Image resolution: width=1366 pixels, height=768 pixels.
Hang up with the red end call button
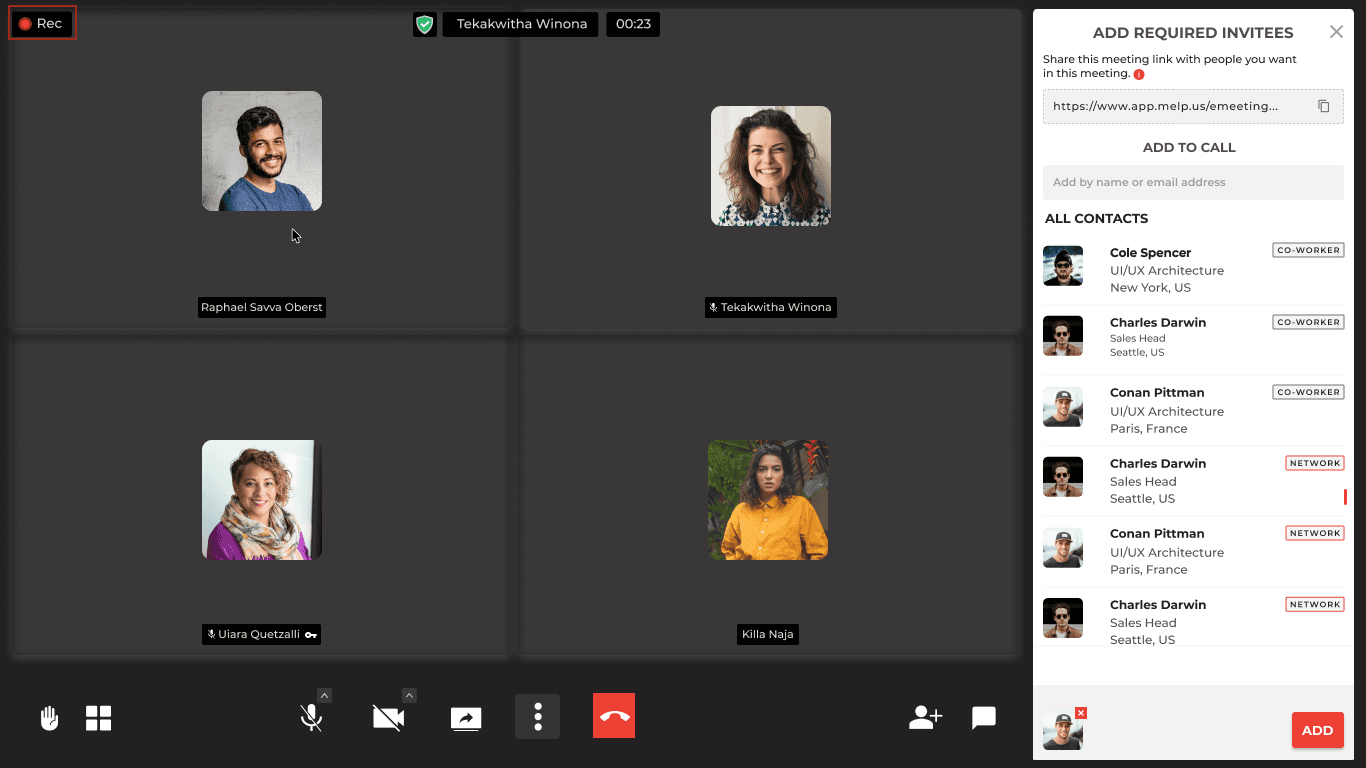614,716
